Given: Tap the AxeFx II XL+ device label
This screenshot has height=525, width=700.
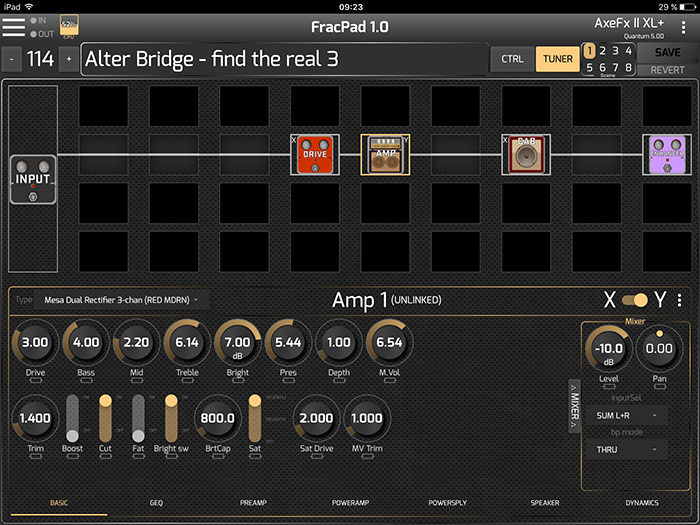Looking at the screenshot, I should pos(629,23).
